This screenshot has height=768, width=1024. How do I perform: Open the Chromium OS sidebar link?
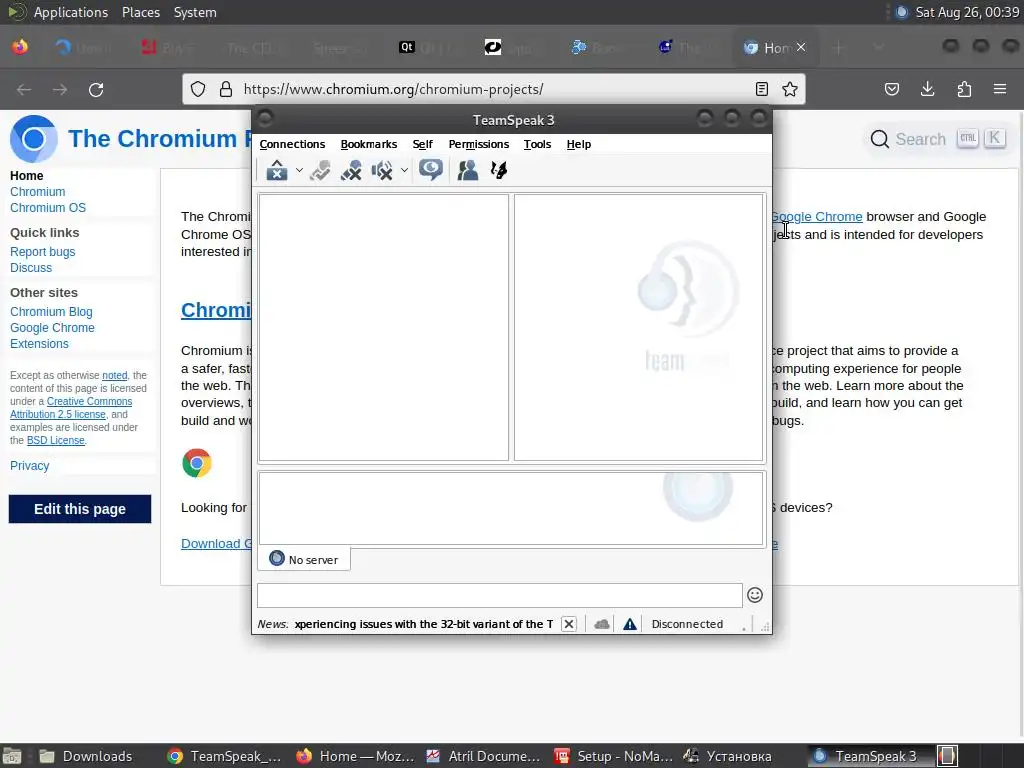[48, 208]
